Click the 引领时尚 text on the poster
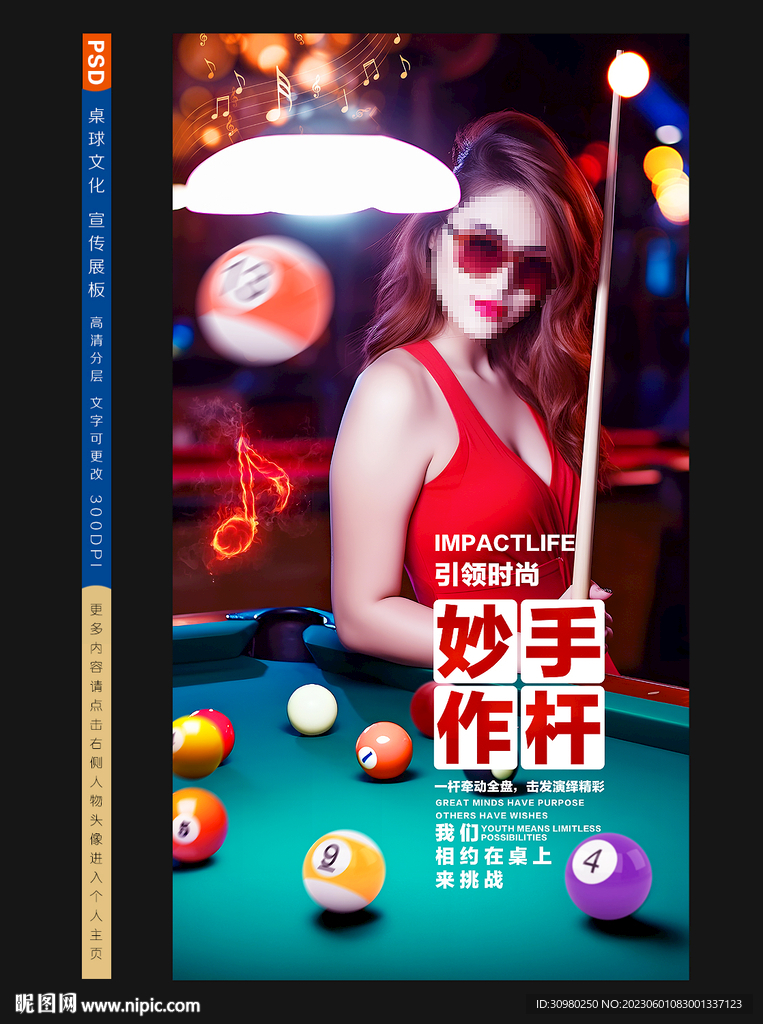Screen dimensions: 763x1024 (x=487, y=574)
